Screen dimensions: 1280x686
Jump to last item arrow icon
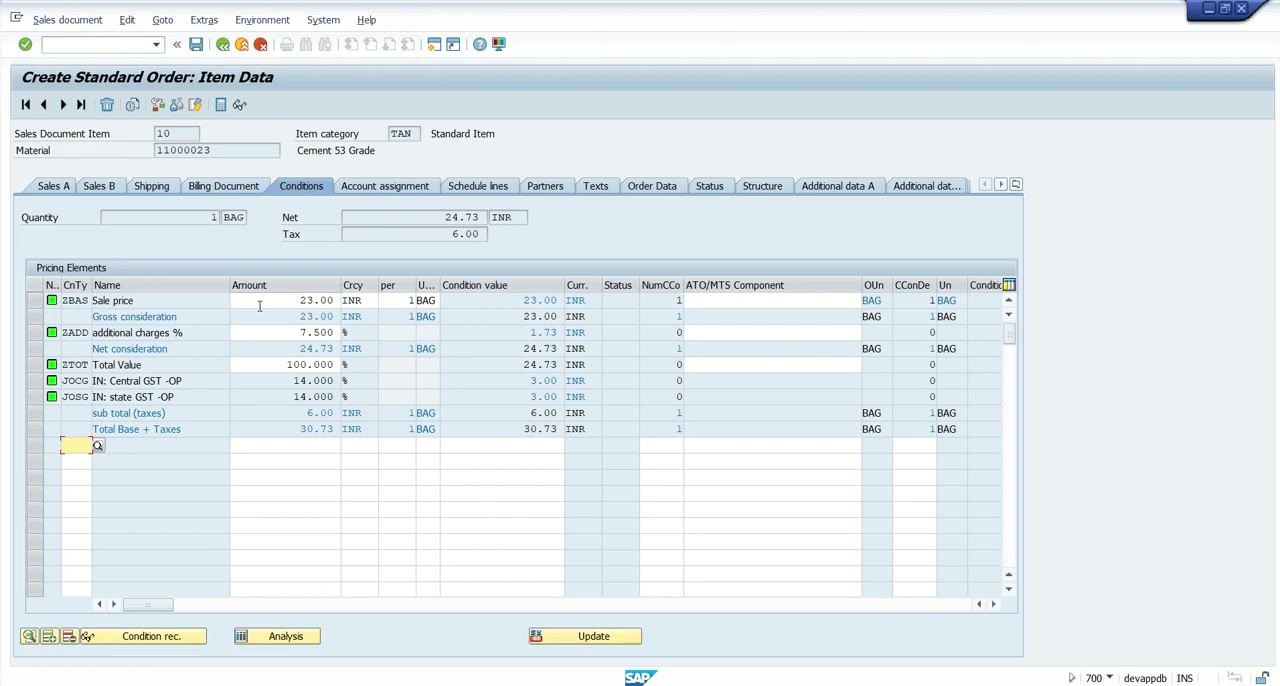[81, 104]
